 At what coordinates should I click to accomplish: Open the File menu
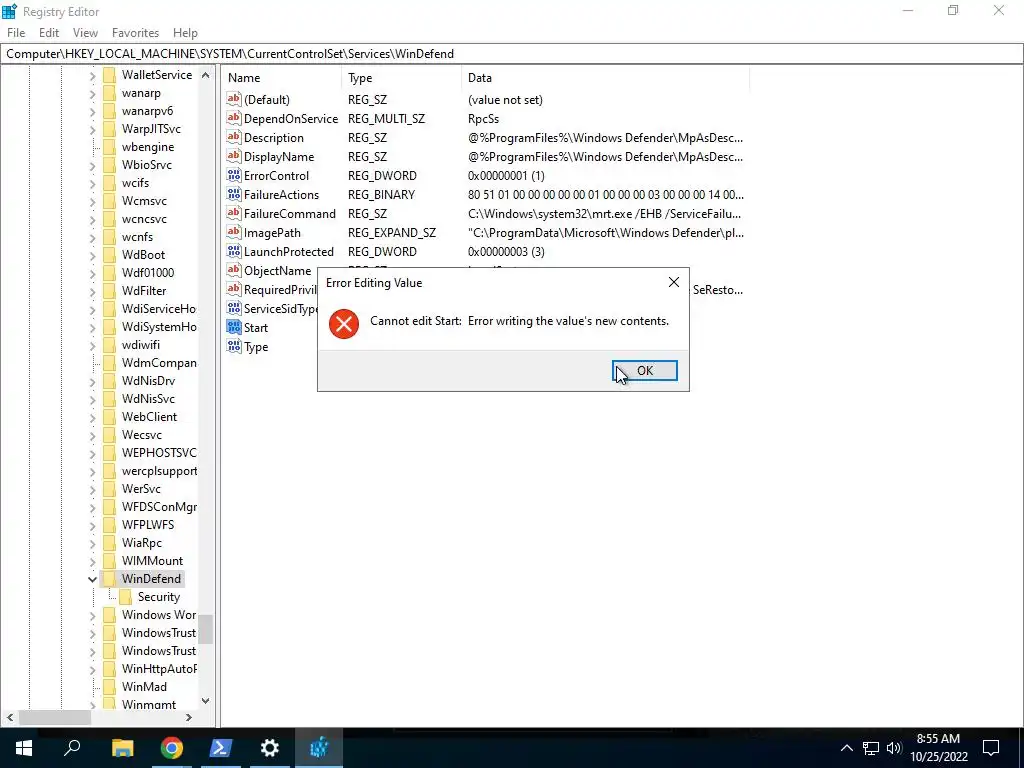(x=16, y=33)
